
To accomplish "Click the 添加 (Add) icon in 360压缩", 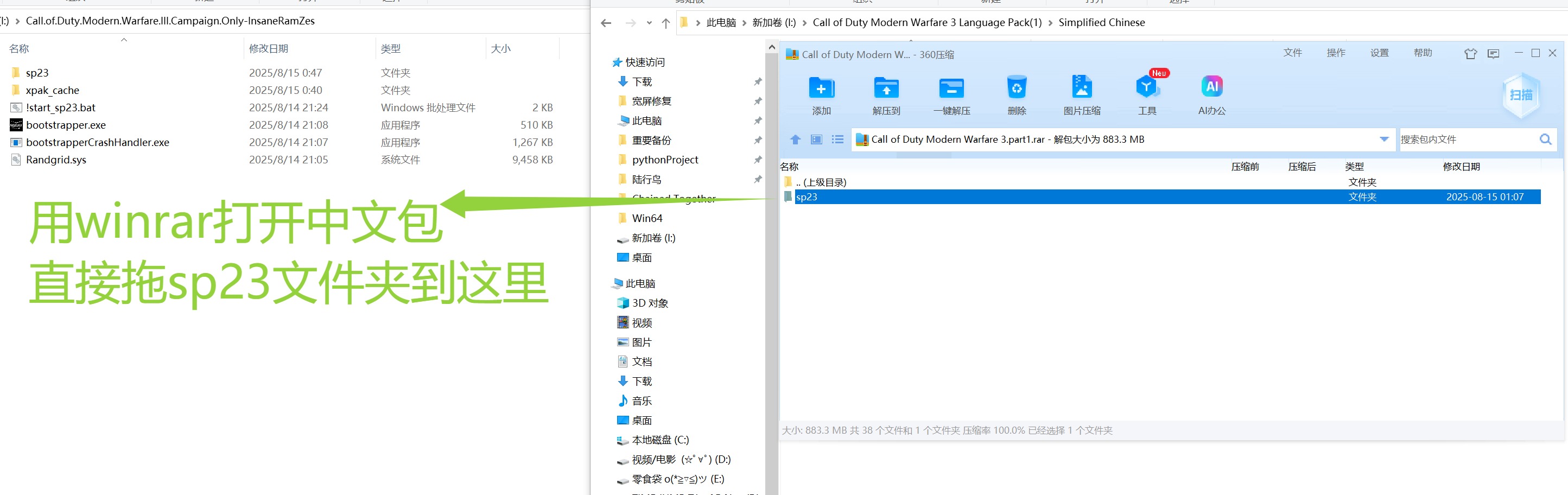I will click(821, 88).
